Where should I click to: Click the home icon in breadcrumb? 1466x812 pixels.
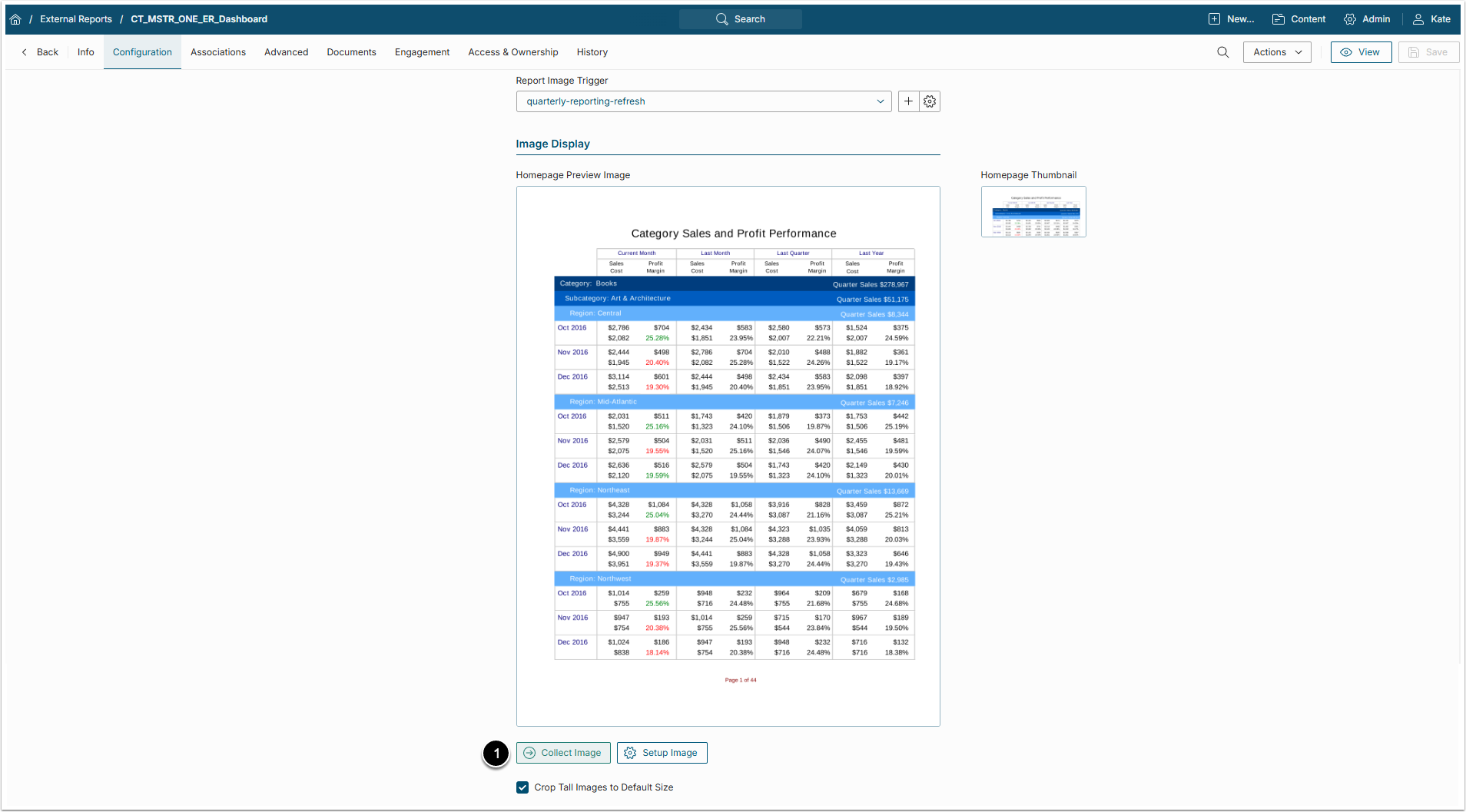coord(15,19)
